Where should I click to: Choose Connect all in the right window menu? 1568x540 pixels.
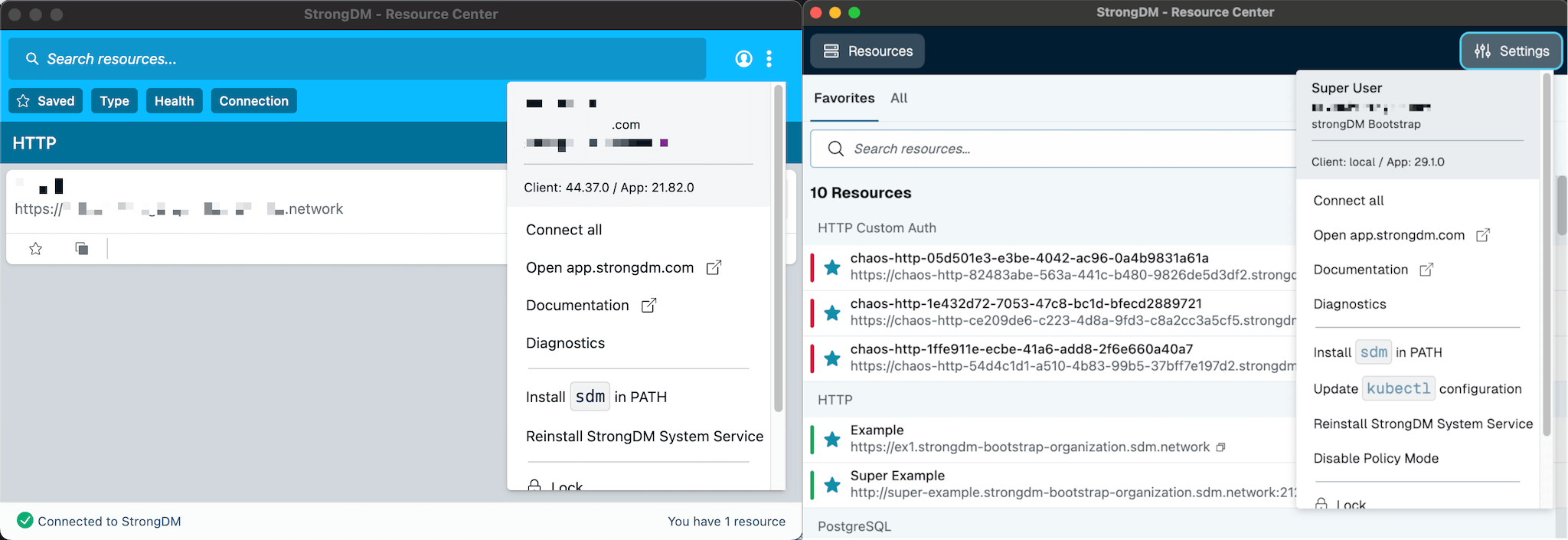(x=1349, y=201)
